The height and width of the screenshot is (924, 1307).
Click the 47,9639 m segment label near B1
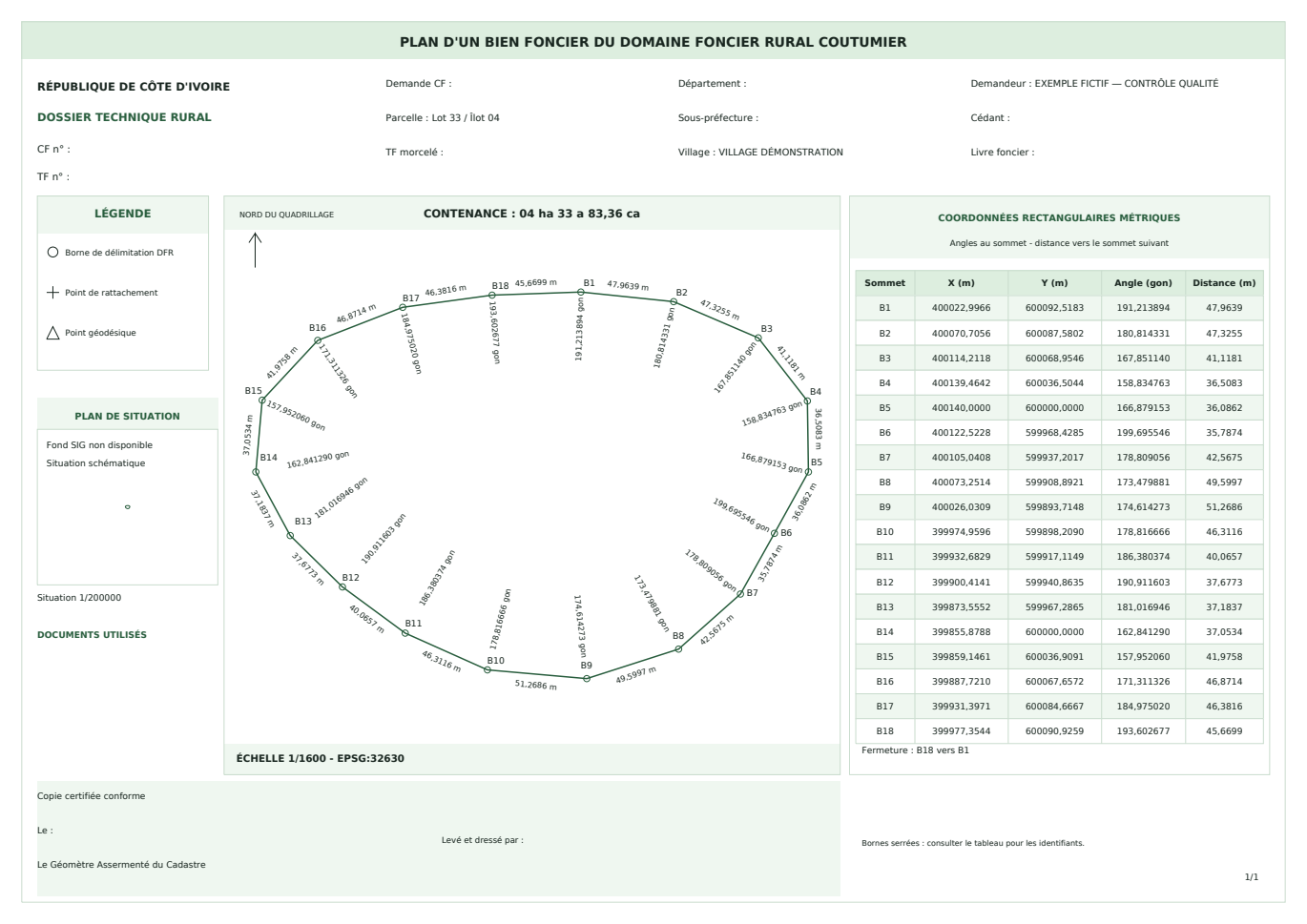pyautogui.click(x=628, y=285)
